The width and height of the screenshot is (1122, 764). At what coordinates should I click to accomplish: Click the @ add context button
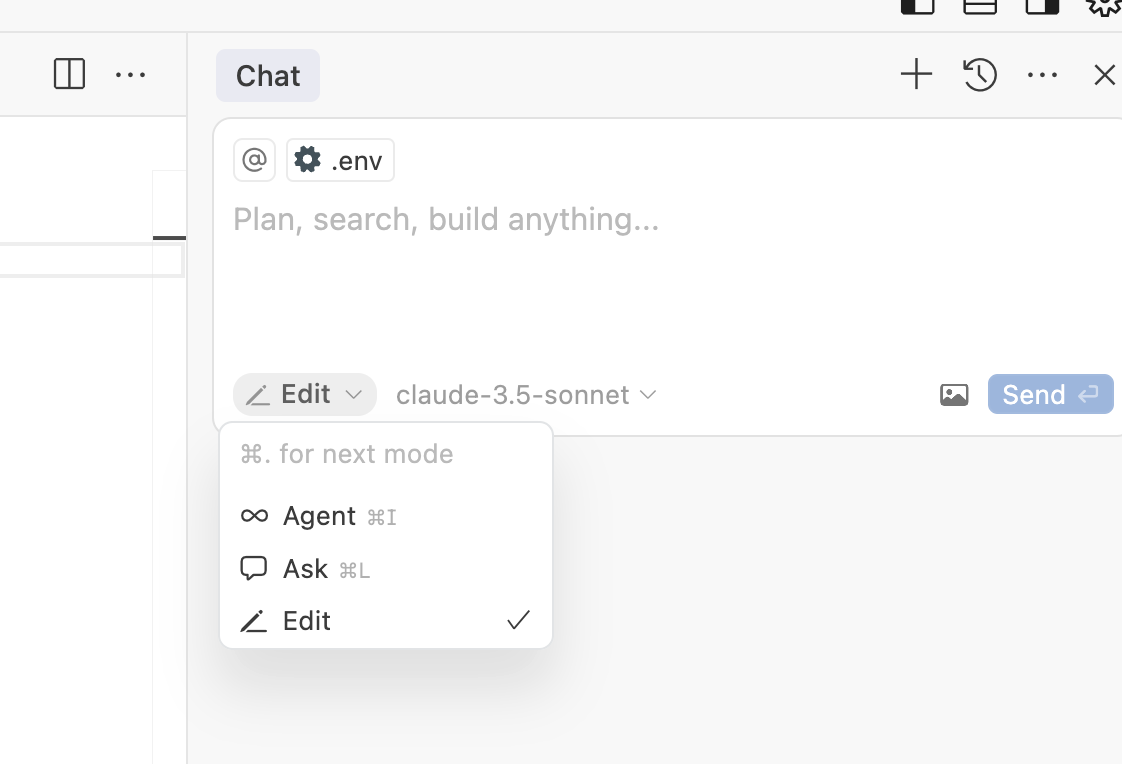click(x=254, y=160)
